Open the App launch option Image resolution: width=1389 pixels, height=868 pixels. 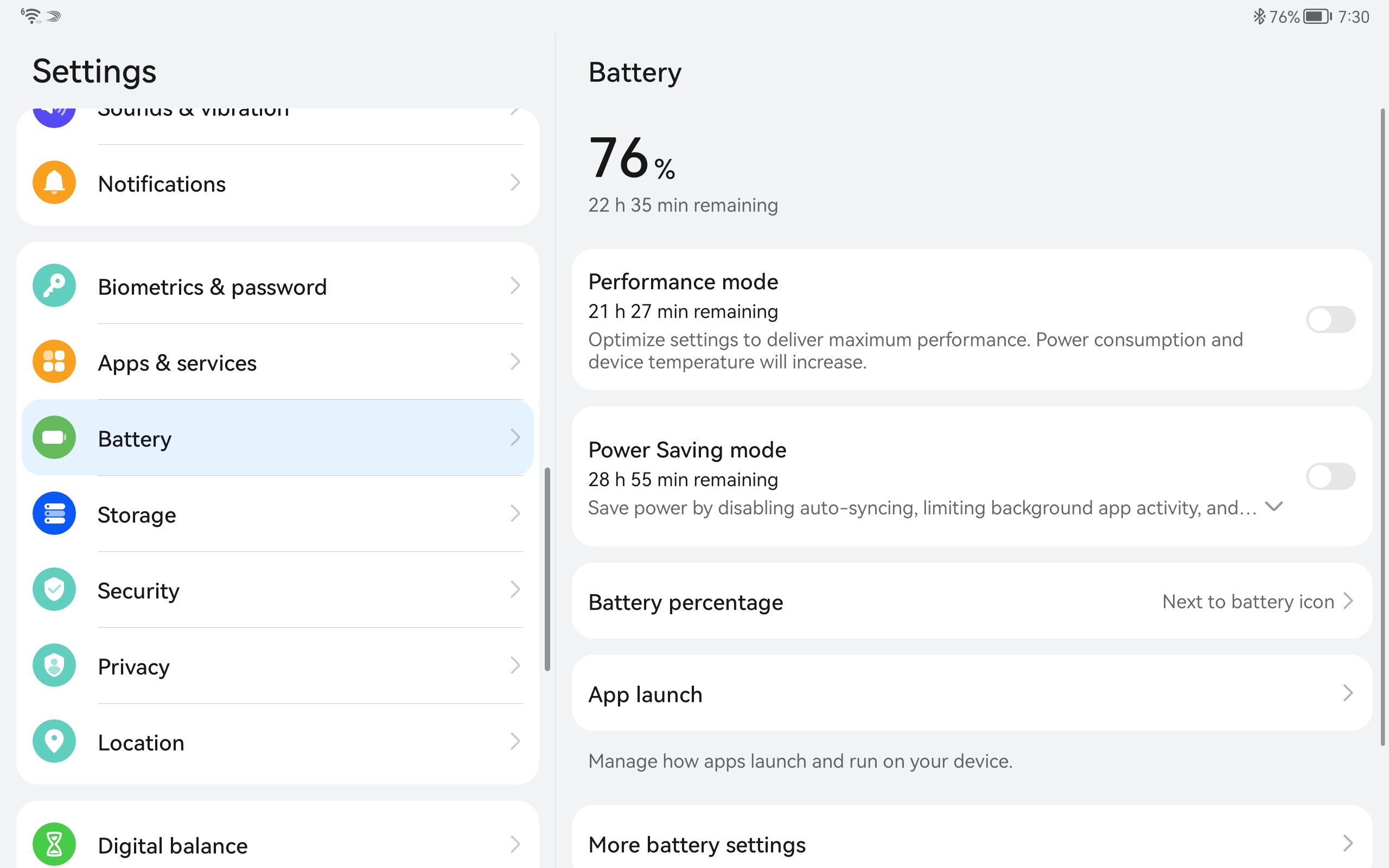[972, 693]
